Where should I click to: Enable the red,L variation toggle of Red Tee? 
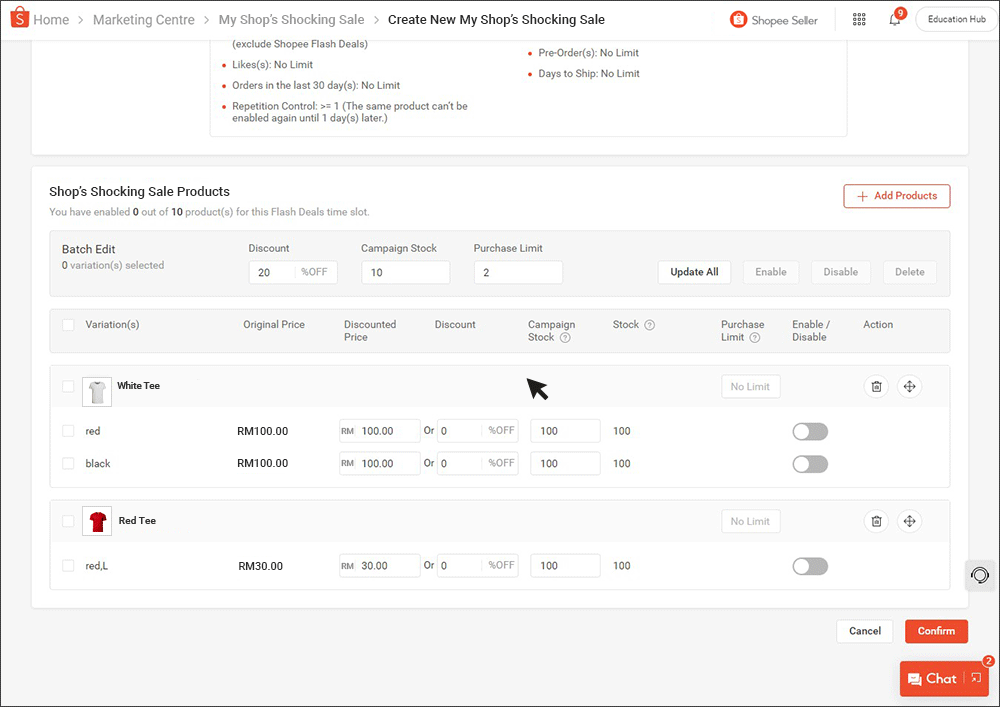tap(810, 566)
